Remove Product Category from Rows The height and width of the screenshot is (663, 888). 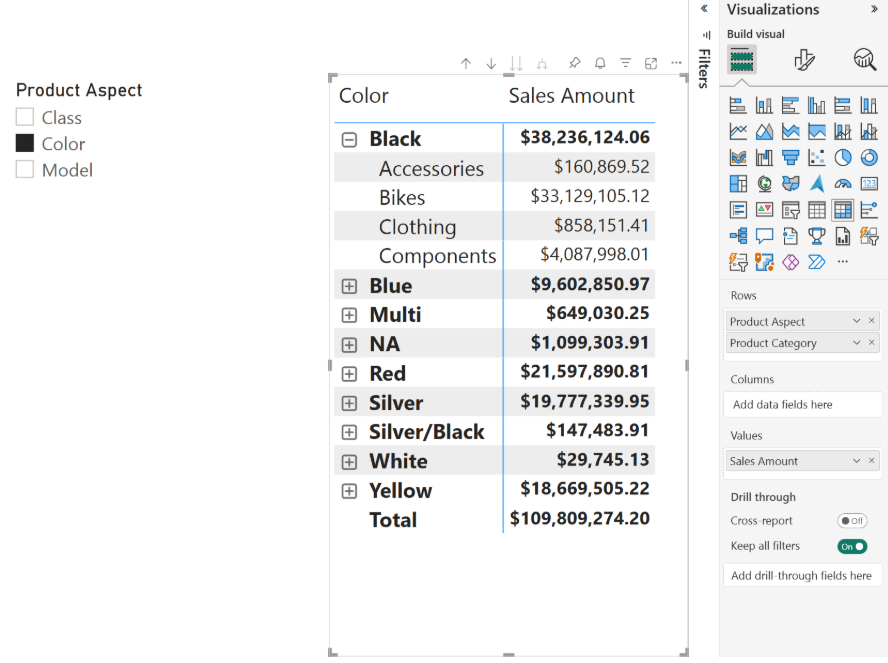[x=872, y=343]
